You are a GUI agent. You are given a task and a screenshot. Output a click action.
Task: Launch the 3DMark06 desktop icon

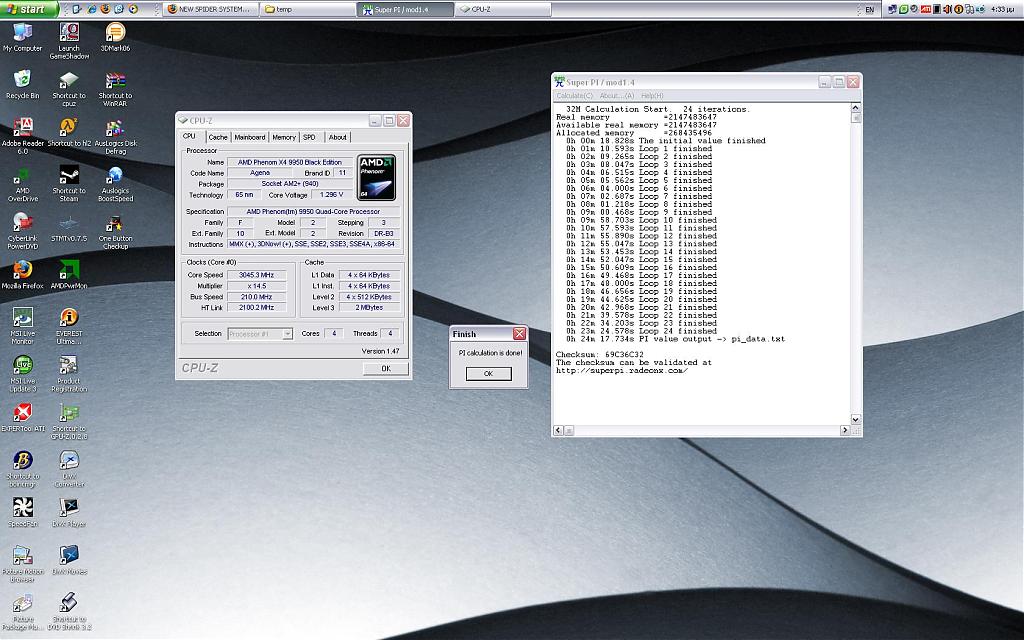[116, 37]
